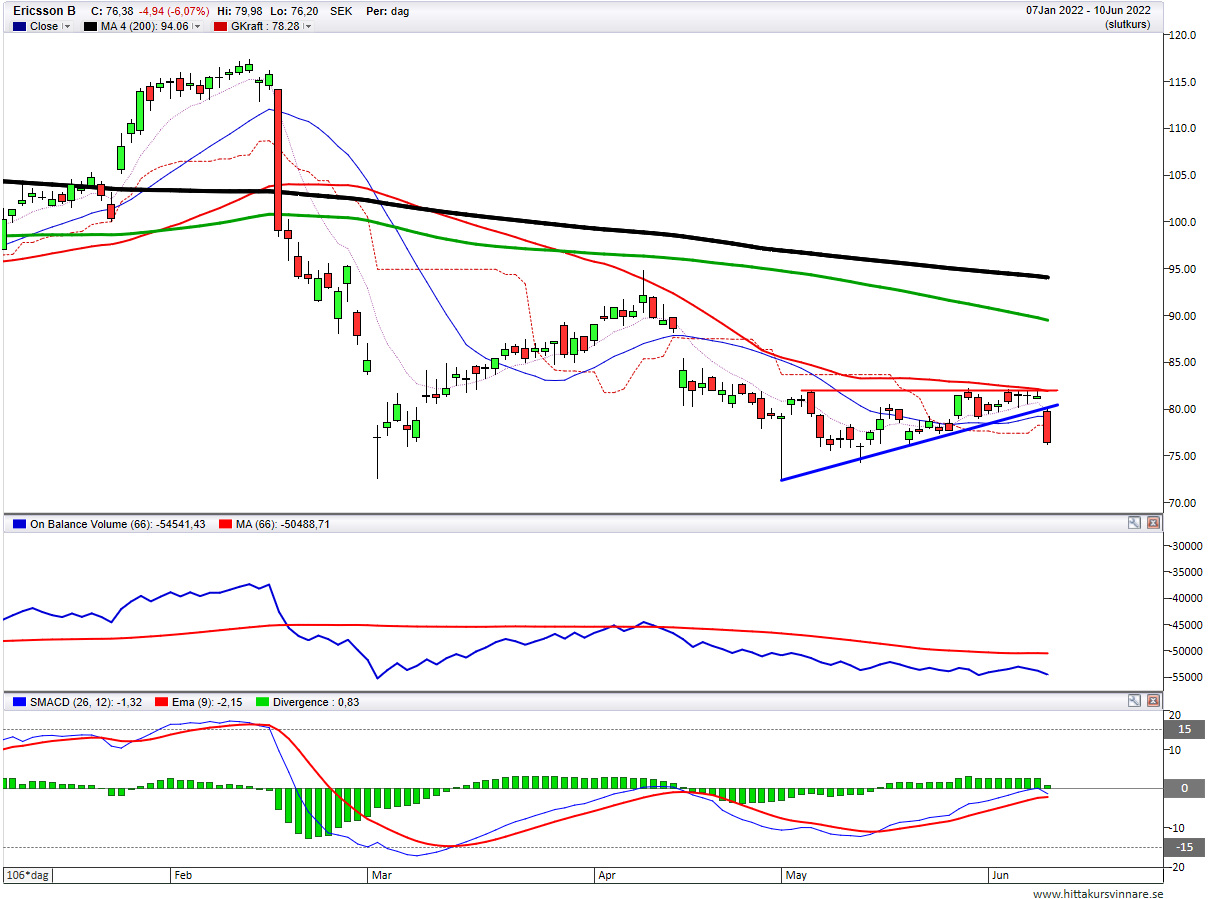This screenshot has width=1208, height=899.
Task: Click the 'C: 76,38' closing value
Action: 112,11
